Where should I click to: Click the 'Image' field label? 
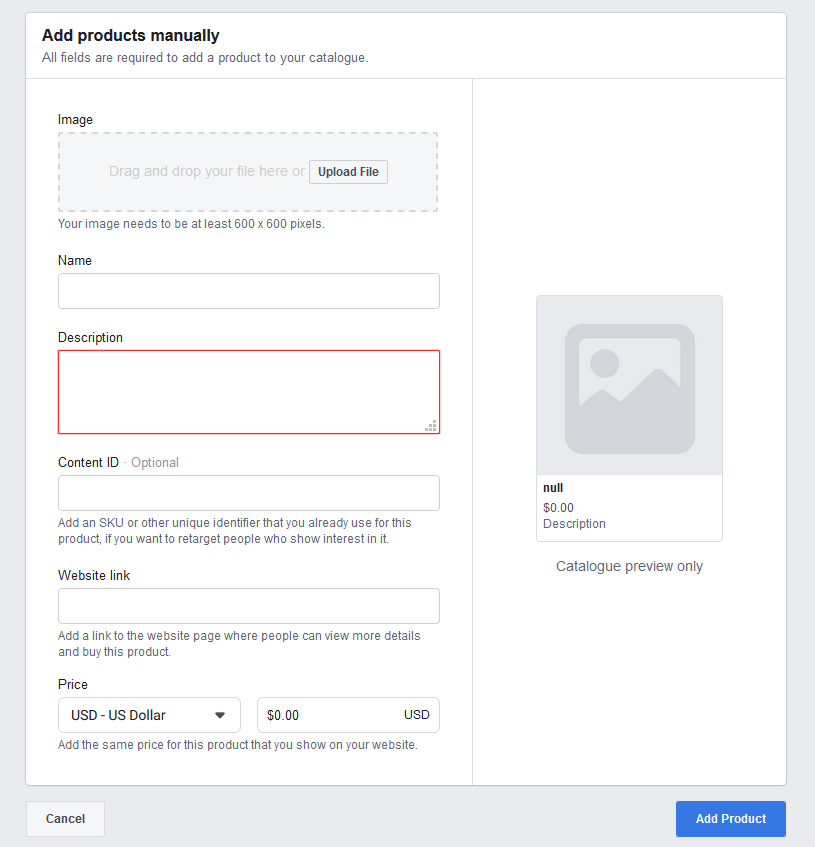[75, 120]
